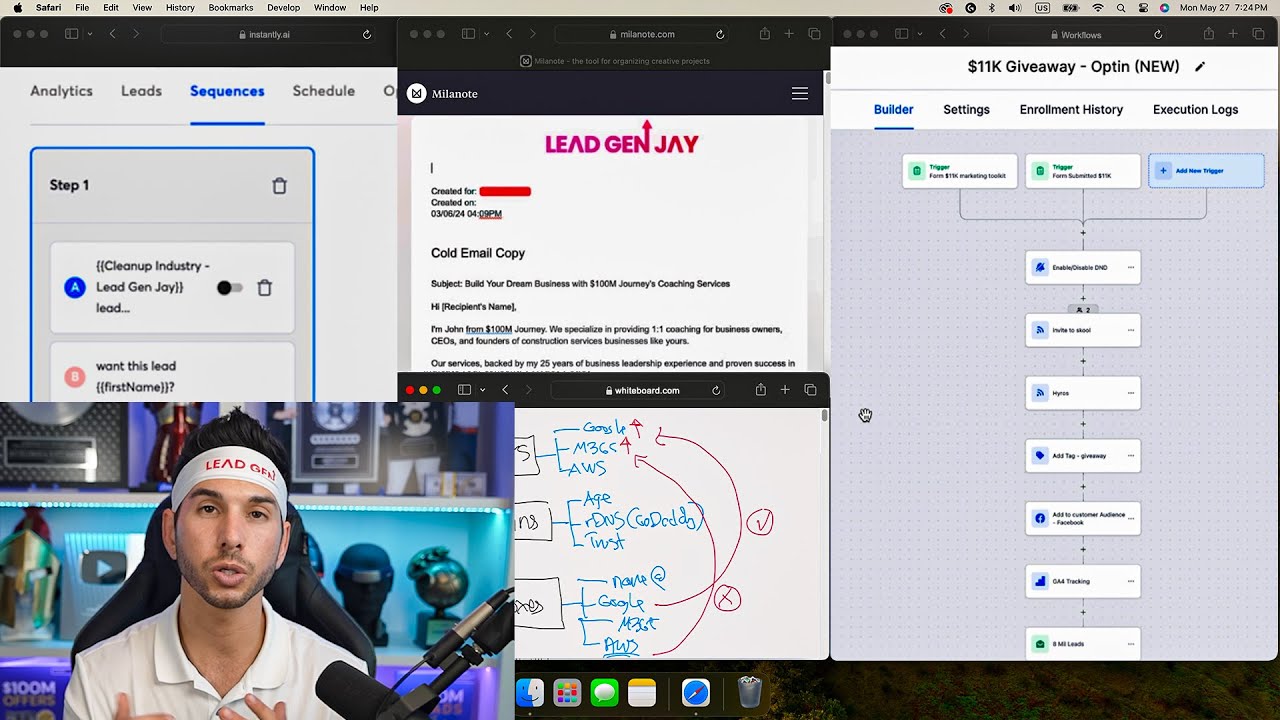1280x720 pixels.
Task: Edit workflow name with the pencil icon
Action: point(1200,67)
